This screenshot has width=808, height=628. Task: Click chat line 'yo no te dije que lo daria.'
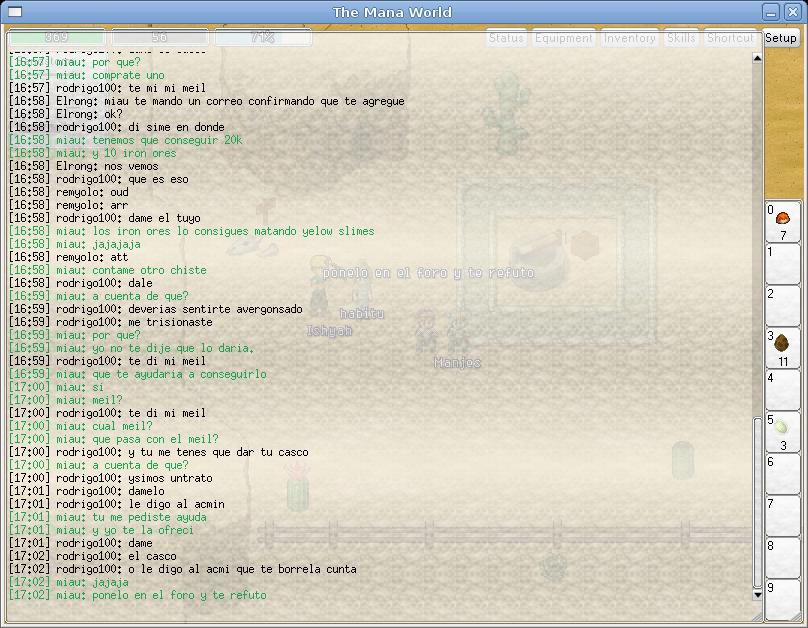click(x=131, y=348)
